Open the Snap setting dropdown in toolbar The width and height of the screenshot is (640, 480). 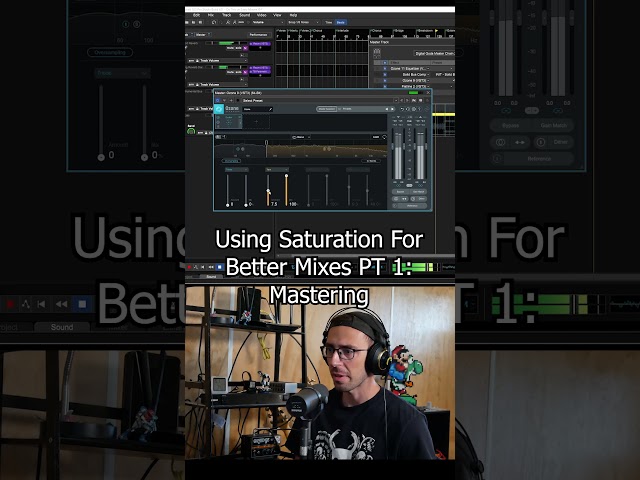(304, 22)
